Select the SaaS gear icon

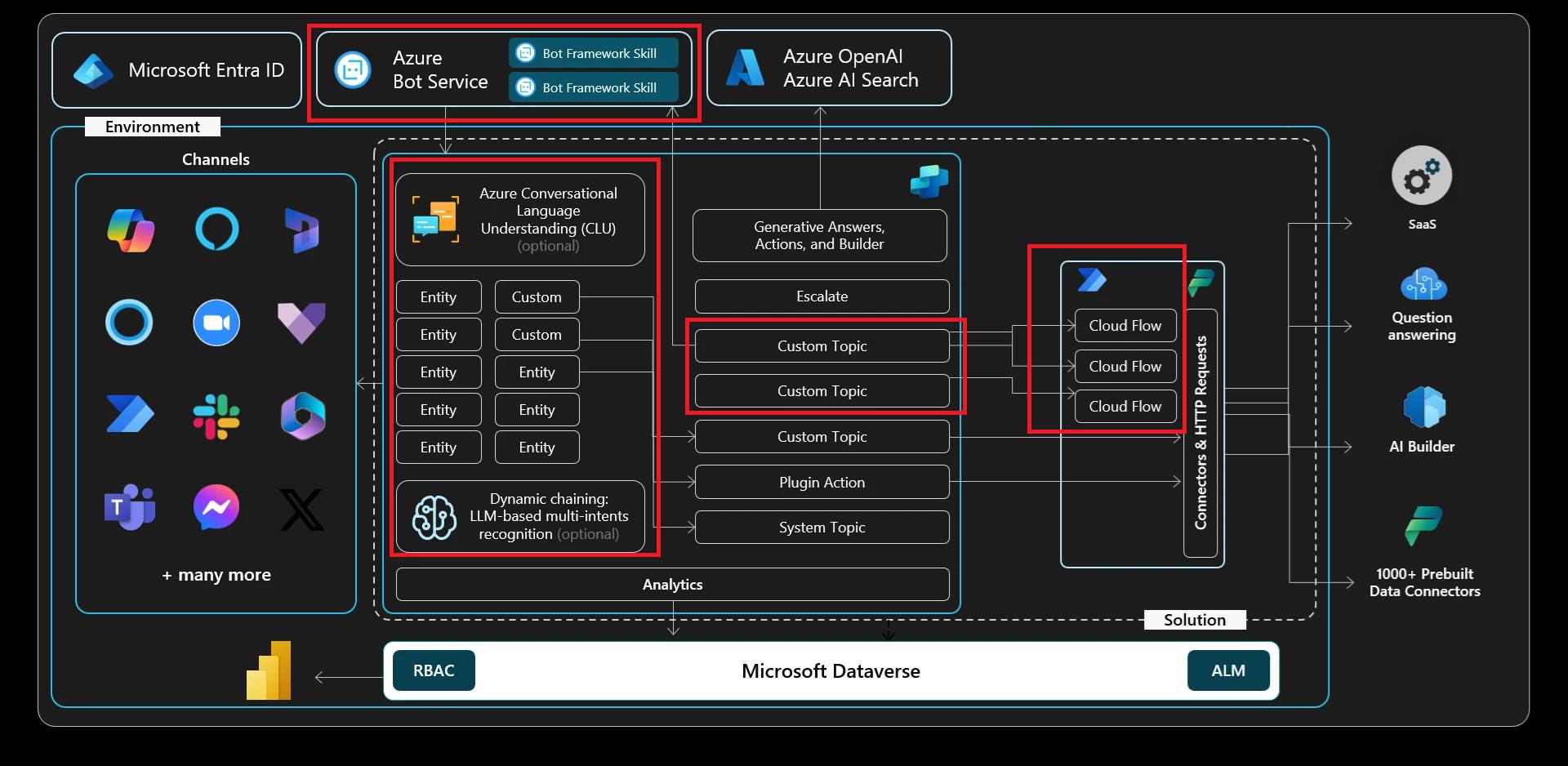1421,175
